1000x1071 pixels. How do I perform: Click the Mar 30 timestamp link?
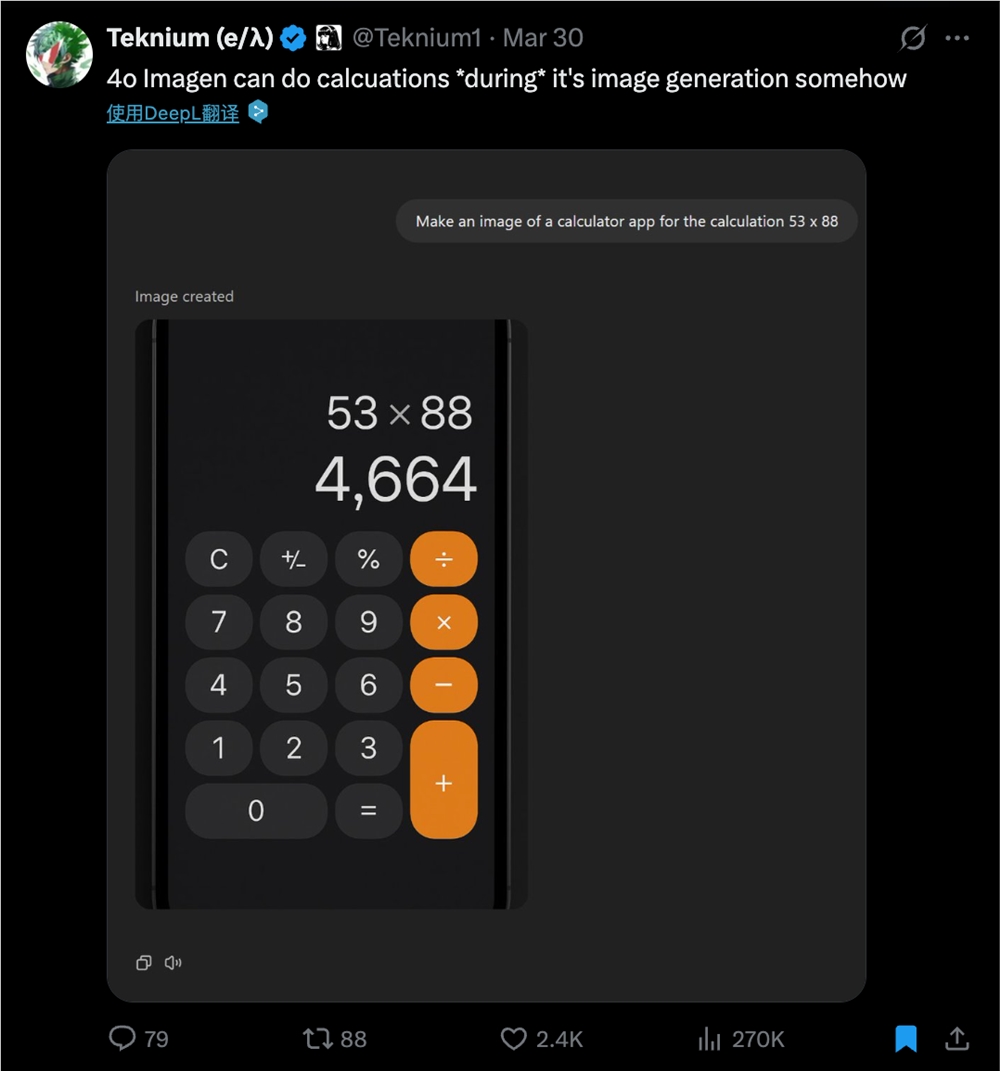[543, 38]
